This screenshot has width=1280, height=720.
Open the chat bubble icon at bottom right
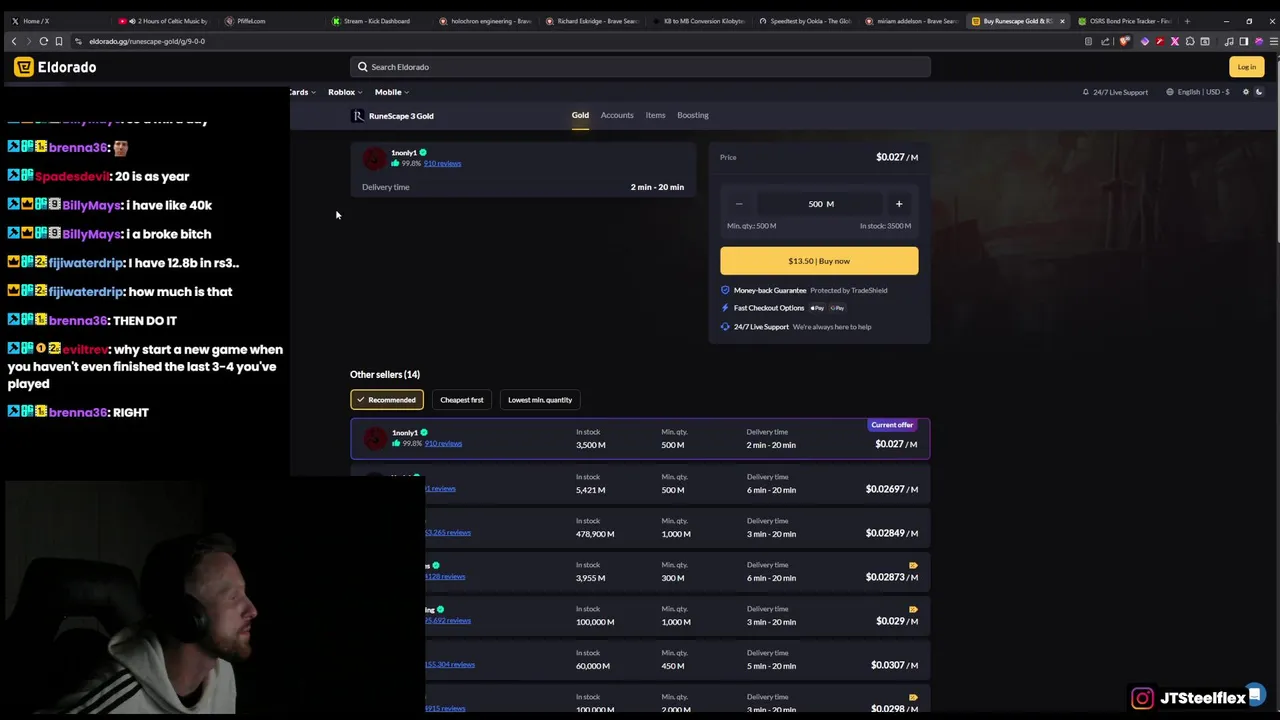1254,694
